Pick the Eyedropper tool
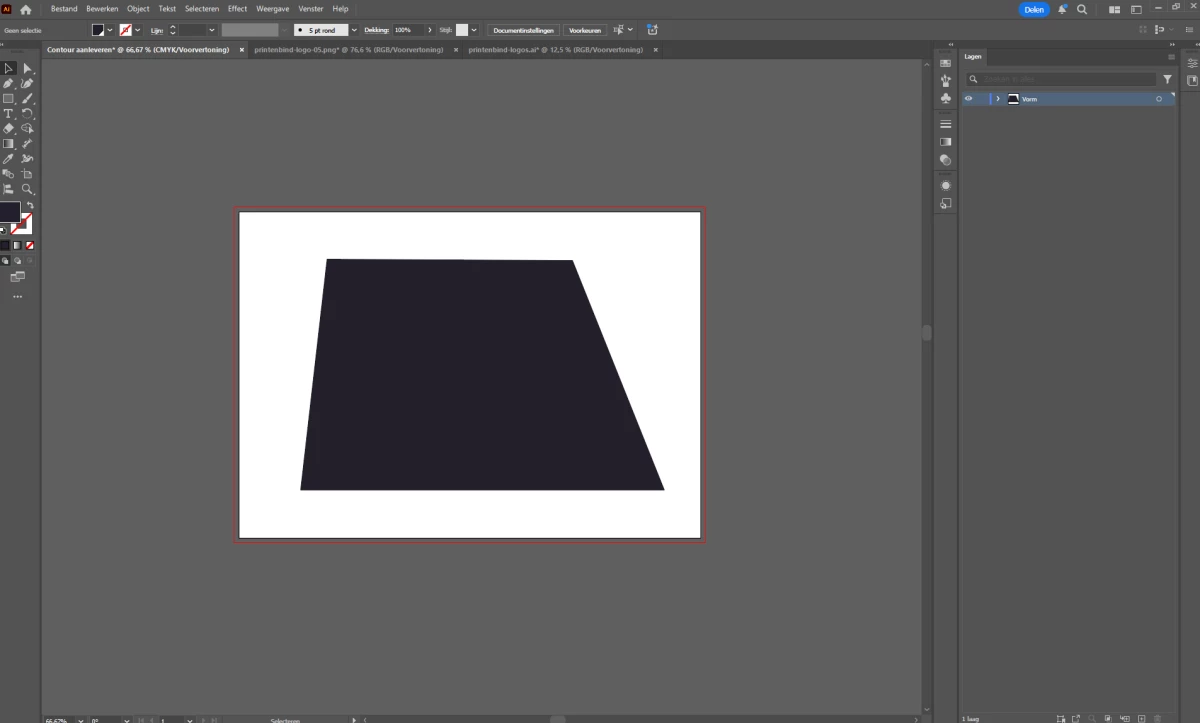Viewport: 1200px width, 723px height. [x=8, y=159]
